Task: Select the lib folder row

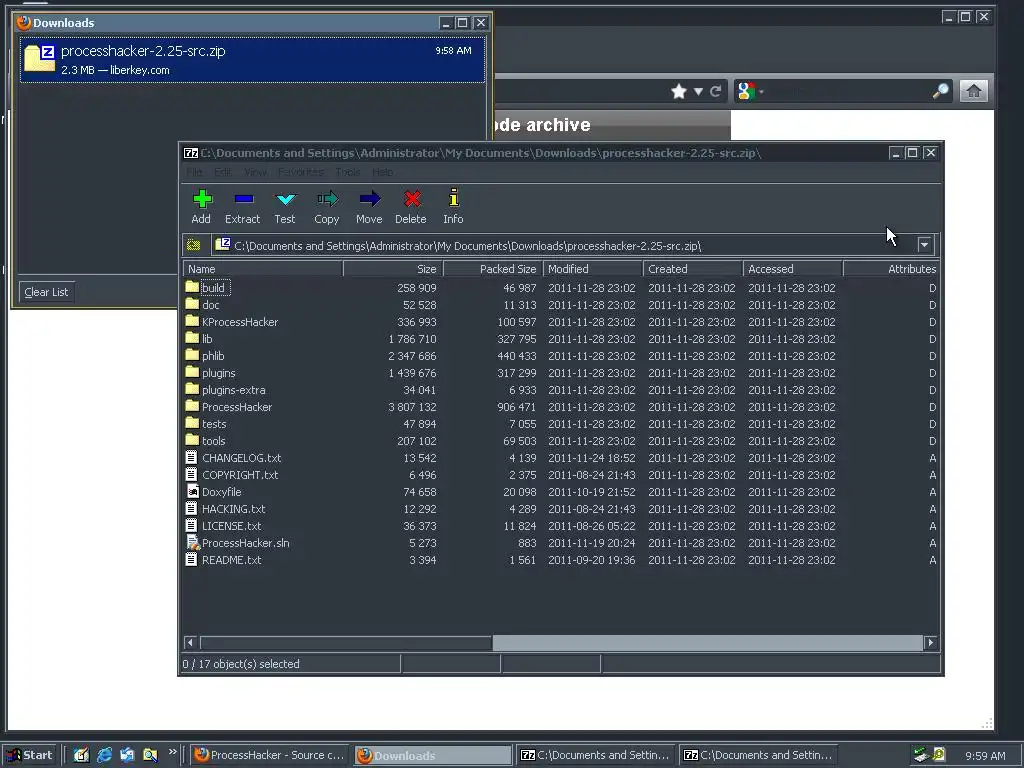Action: click(561, 338)
